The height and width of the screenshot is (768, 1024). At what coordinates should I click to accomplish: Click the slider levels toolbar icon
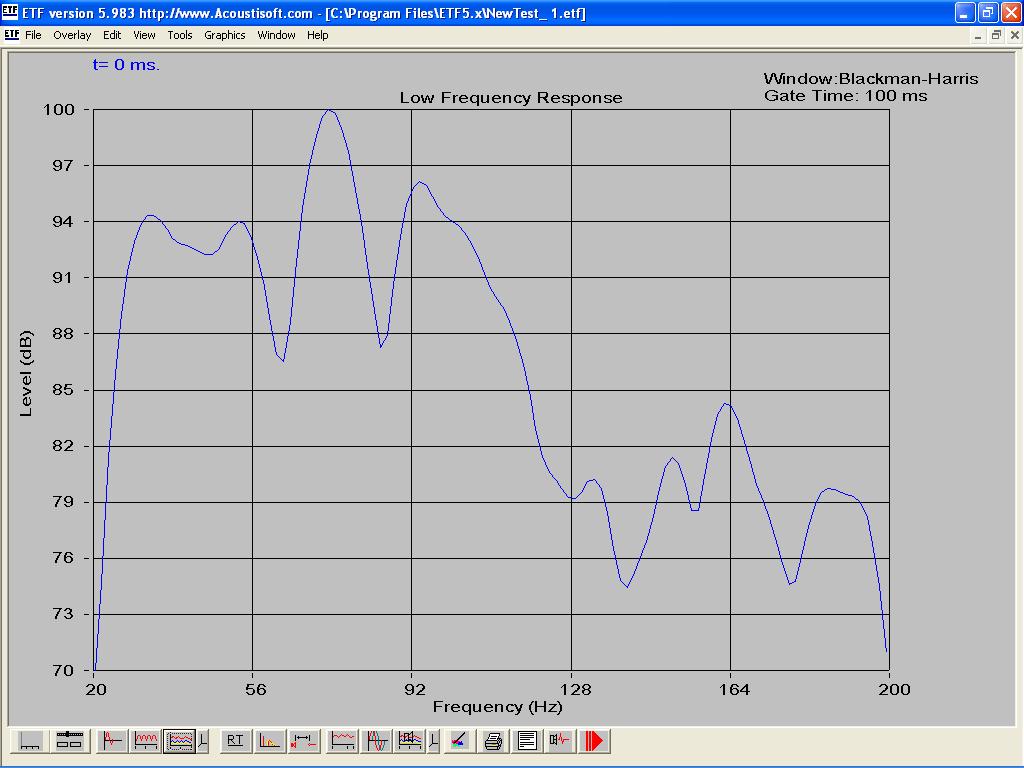(69, 741)
